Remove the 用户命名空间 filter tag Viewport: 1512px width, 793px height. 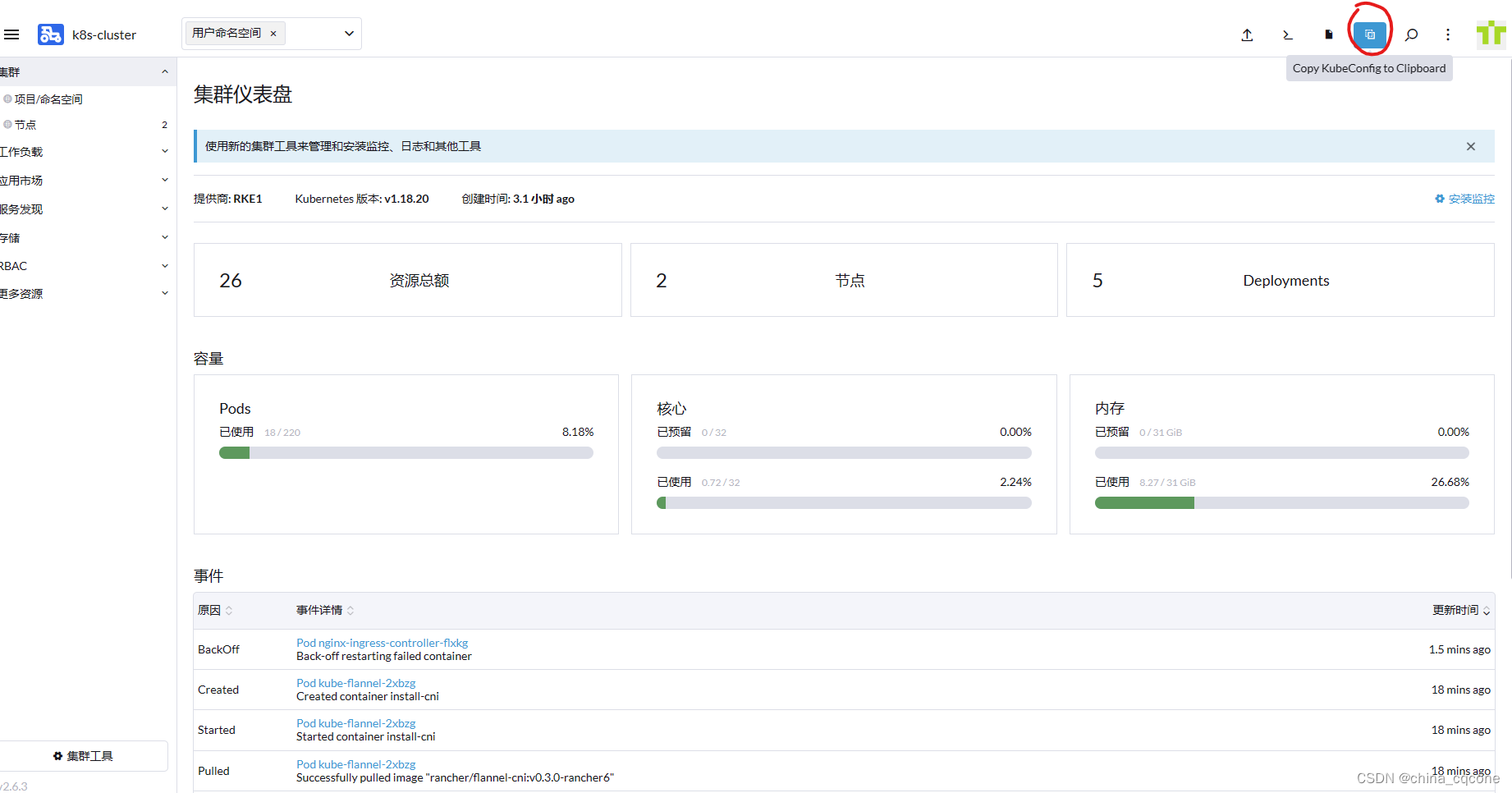[x=273, y=34]
